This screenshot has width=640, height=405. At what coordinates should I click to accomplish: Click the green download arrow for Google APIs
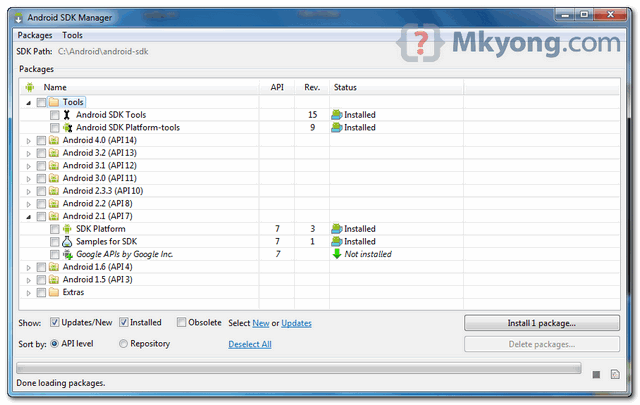pos(337,254)
